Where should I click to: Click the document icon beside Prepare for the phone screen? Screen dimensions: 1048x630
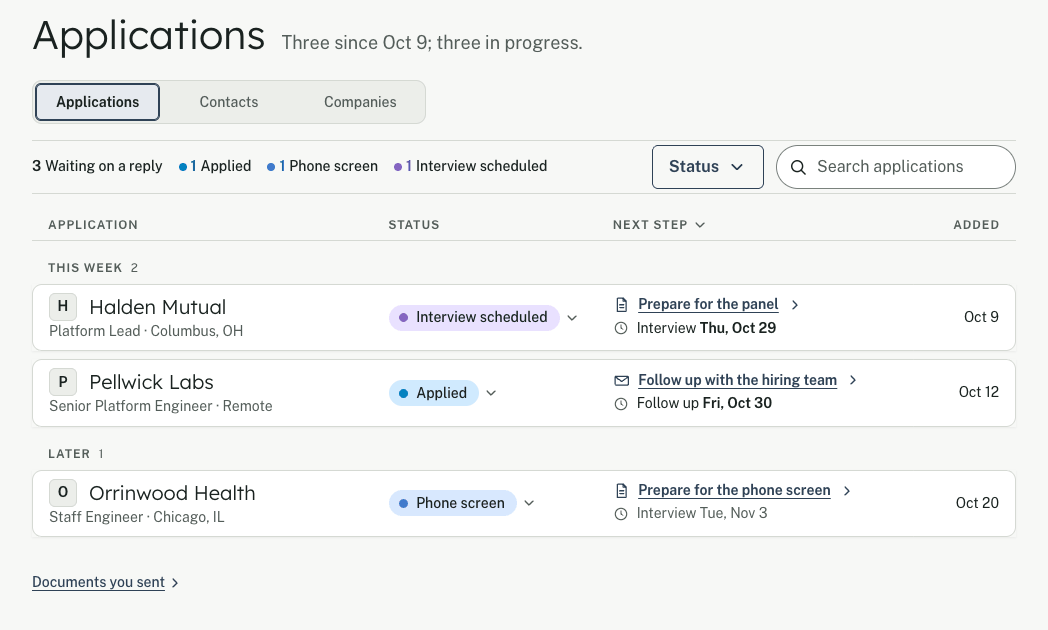[x=622, y=491]
